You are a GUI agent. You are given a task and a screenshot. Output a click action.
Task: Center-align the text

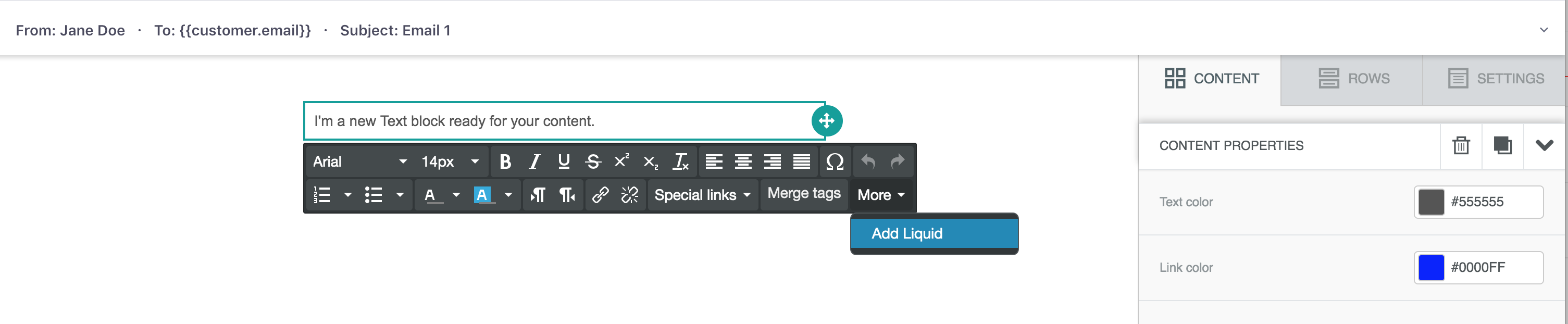click(743, 161)
